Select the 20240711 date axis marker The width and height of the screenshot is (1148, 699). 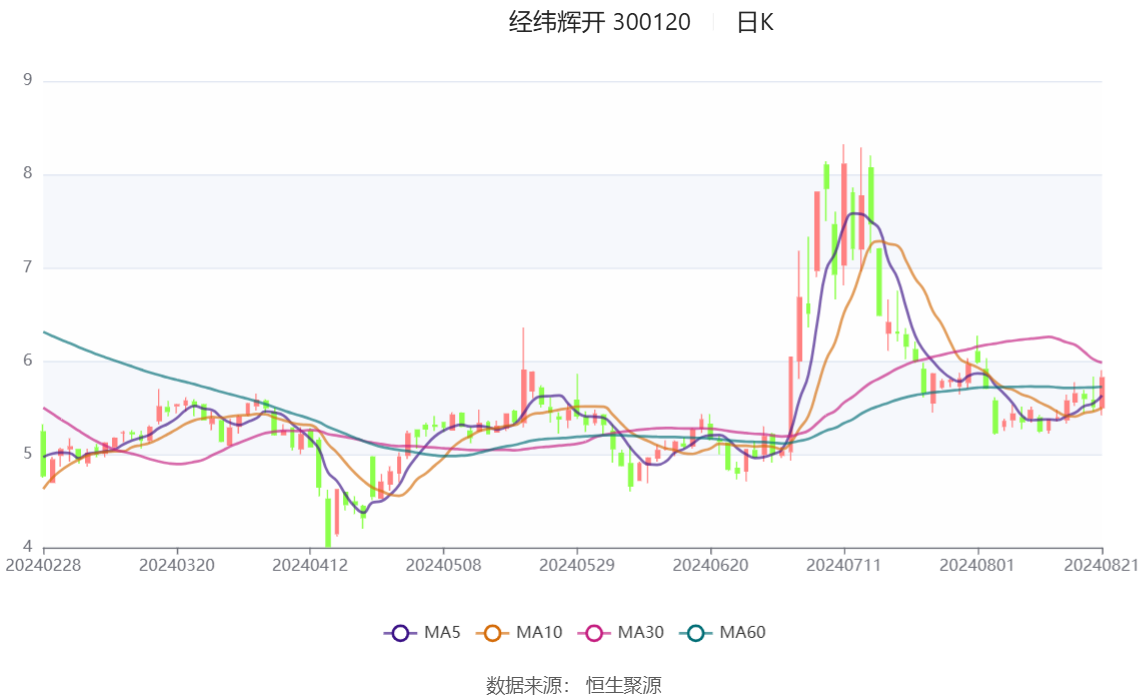pyautogui.click(x=843, y=565)
